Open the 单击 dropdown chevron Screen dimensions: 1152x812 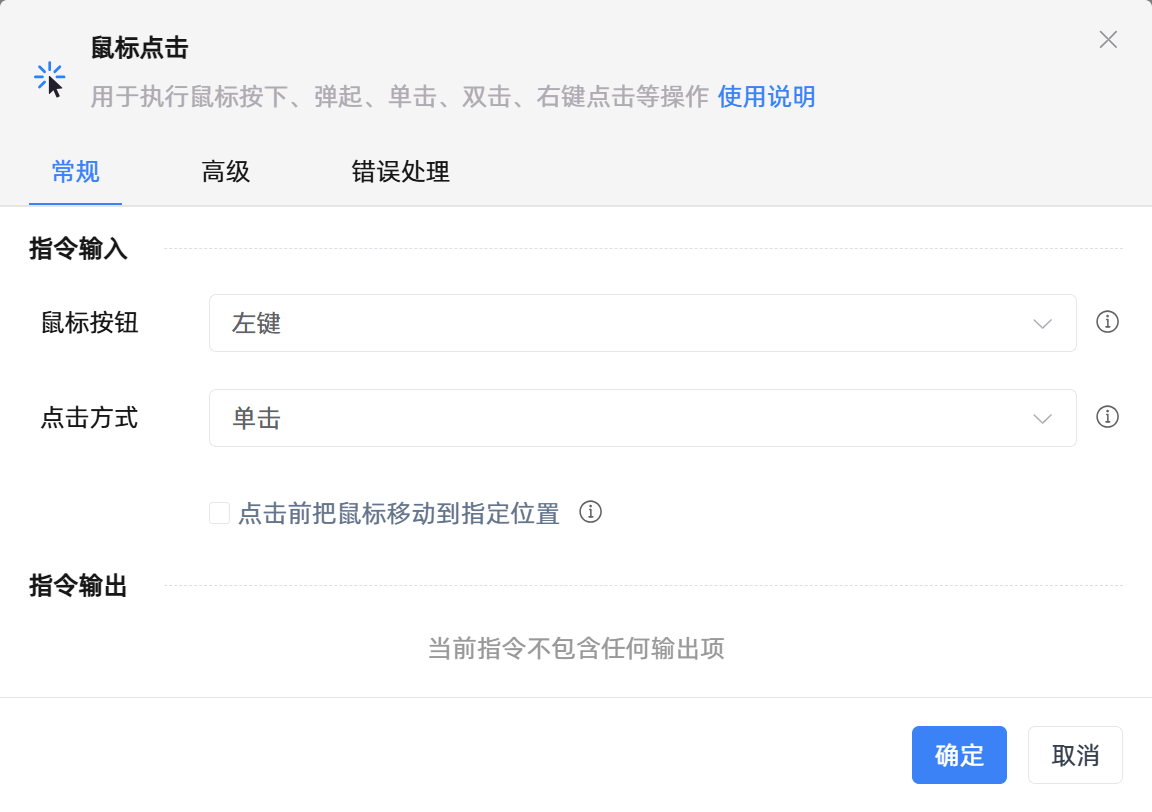1042,417
